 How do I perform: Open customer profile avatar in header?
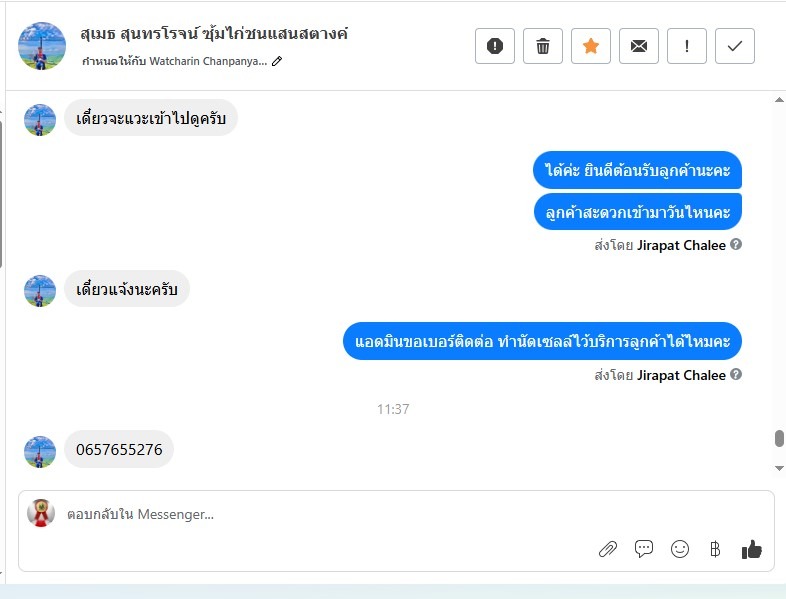(x=42, y=46)
